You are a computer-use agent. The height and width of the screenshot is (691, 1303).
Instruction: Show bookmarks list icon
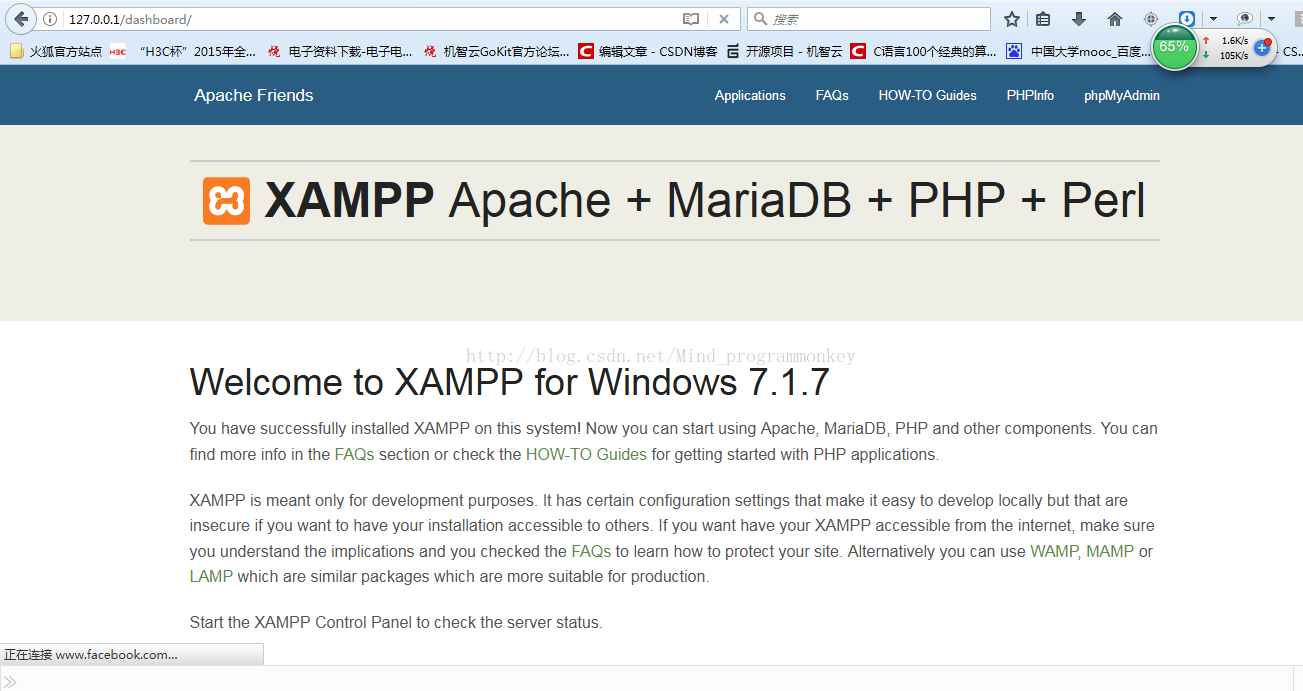(1043, 19)
